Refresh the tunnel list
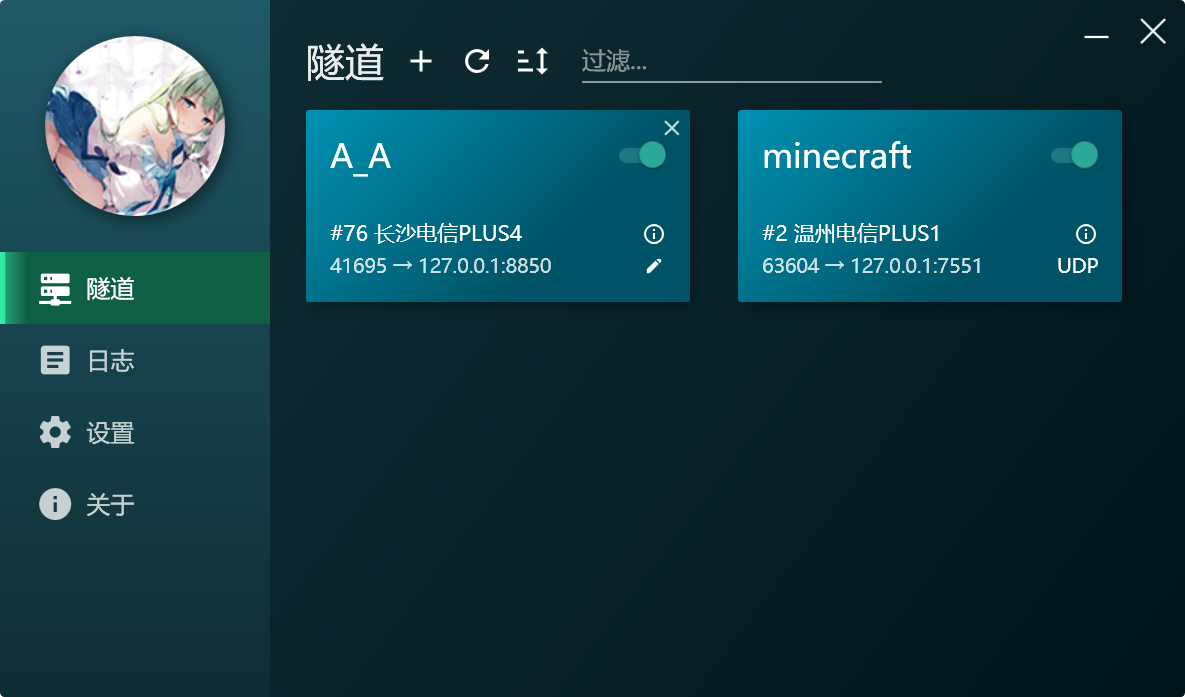The height and width of the screenshot is (697, 1185). 477,61
